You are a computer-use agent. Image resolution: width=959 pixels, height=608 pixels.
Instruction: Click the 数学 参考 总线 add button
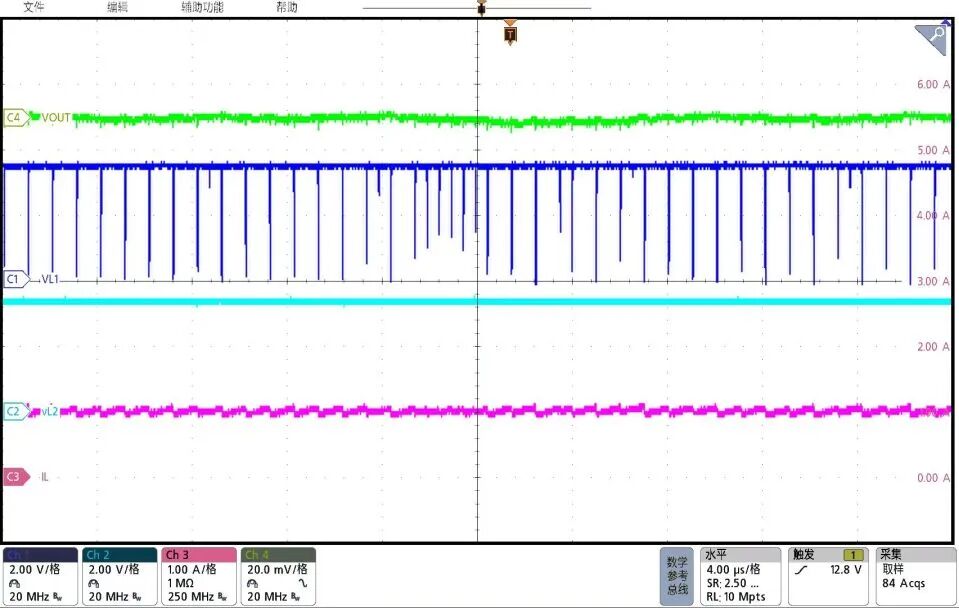tap(677, 576)
